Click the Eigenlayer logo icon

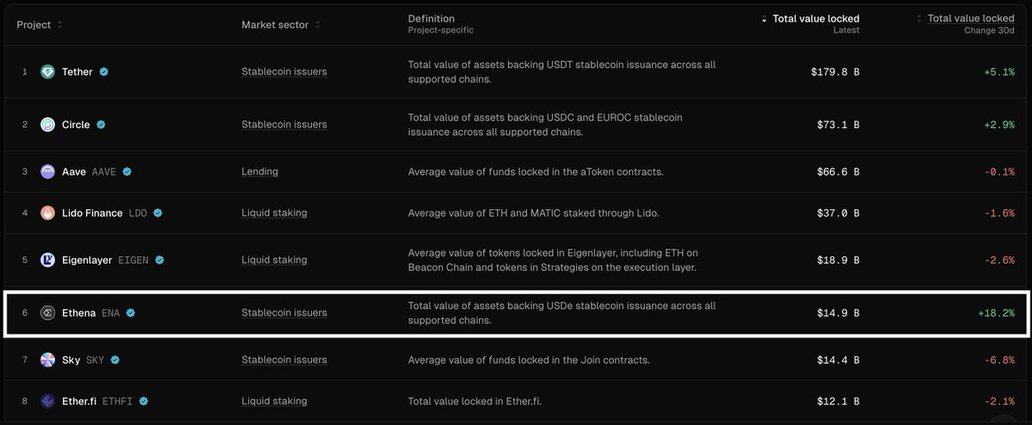pos(48,260)
